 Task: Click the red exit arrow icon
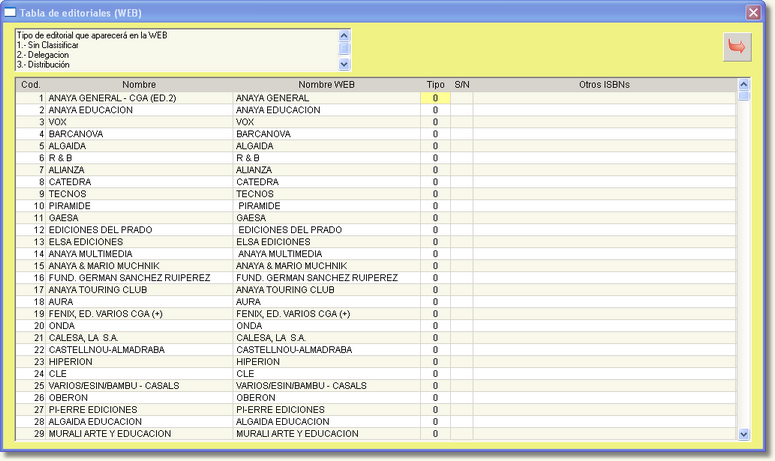point(737,47)
